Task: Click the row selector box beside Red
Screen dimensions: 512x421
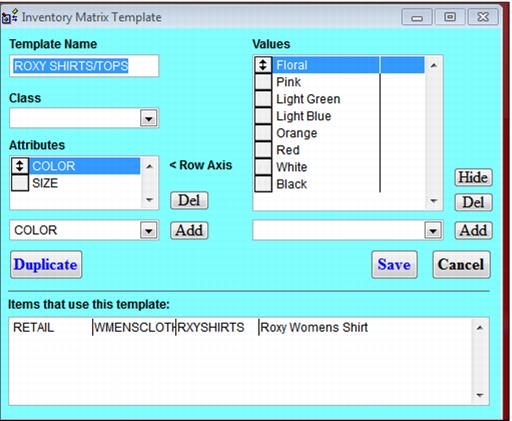Action: click(263, 150)
